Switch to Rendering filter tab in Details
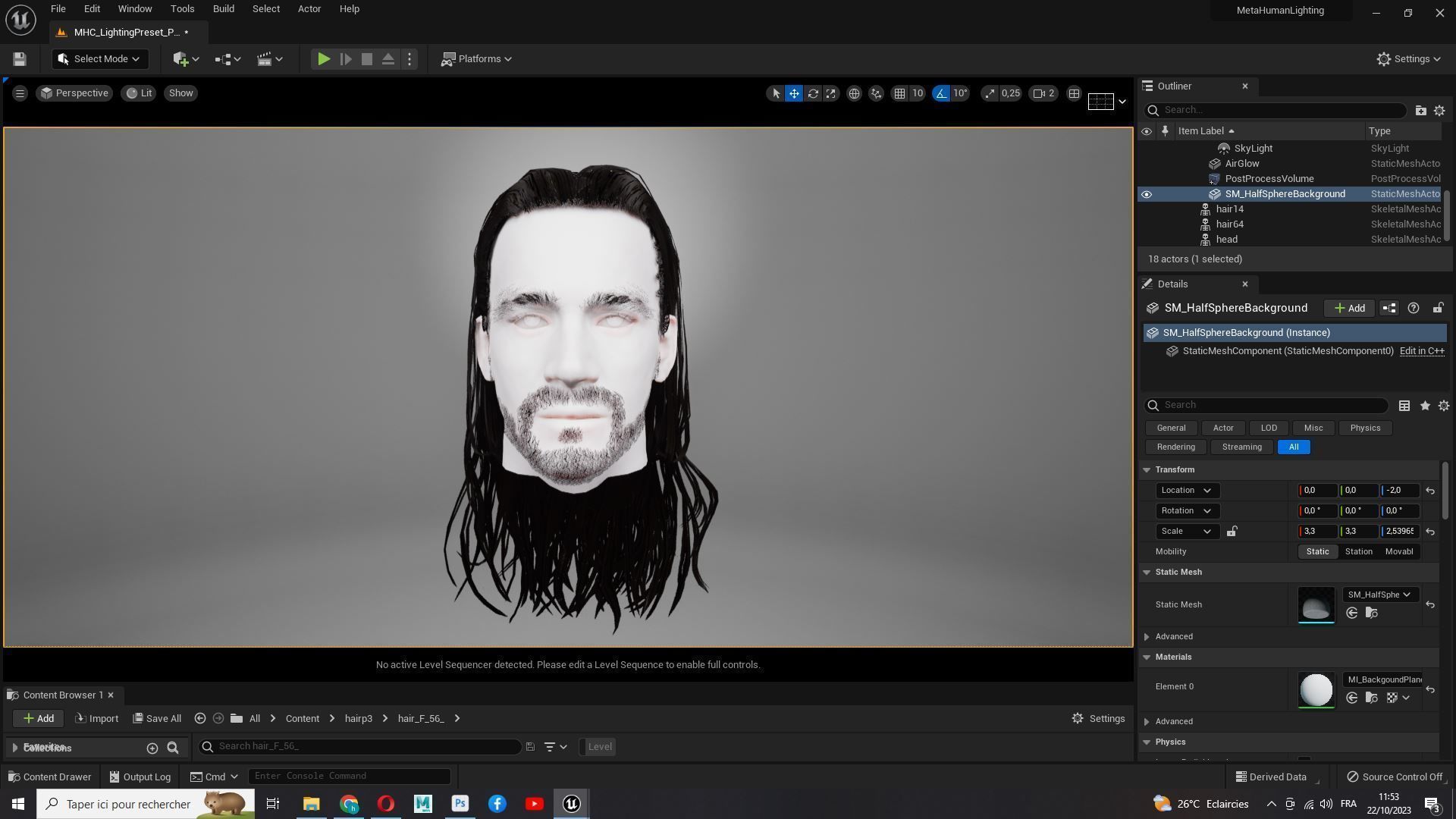The height and width of the screenshot is (819, 1456). pos(1175,447)
